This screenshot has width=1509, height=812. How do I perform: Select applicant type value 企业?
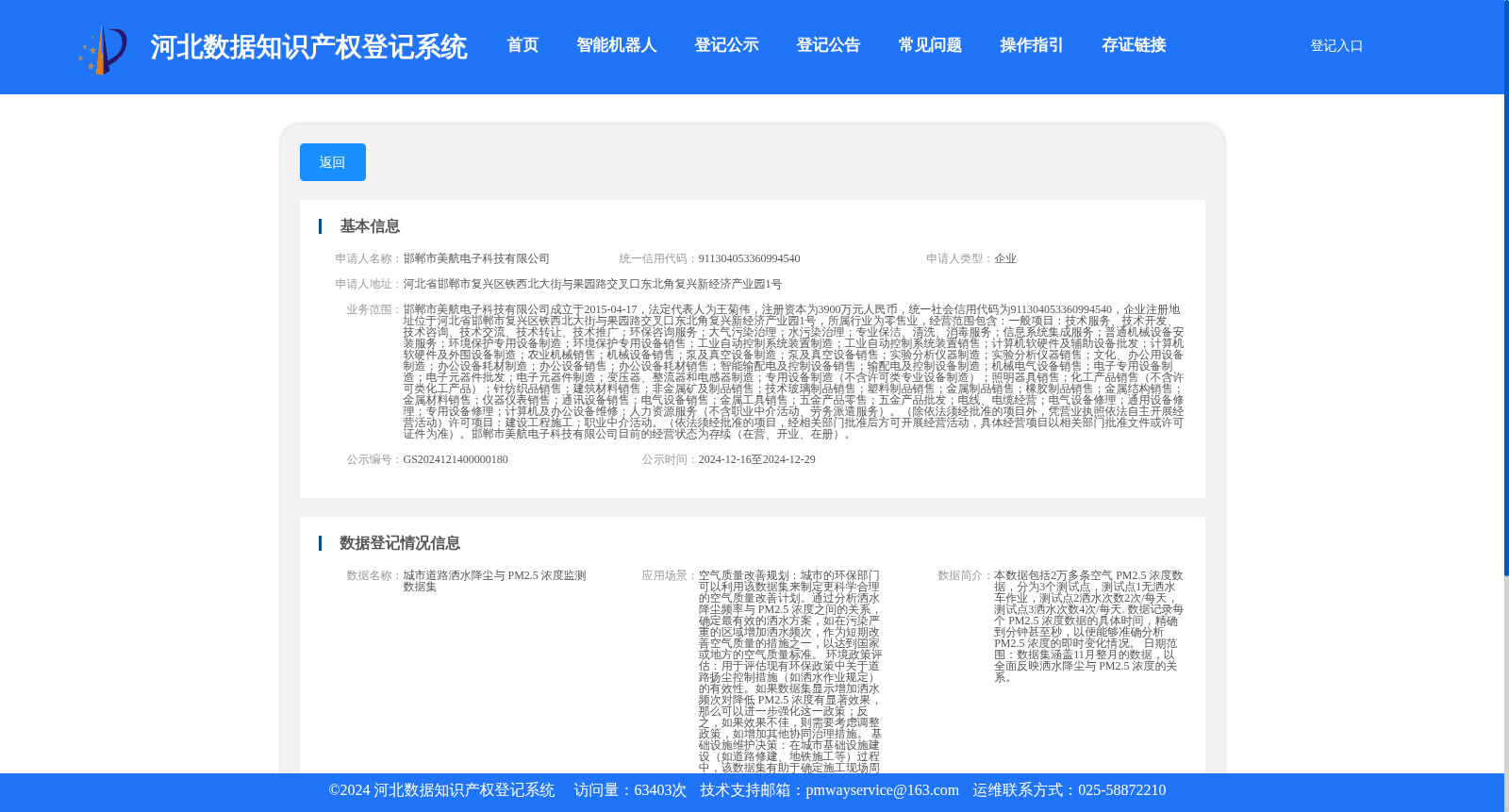pos(1005,258)
